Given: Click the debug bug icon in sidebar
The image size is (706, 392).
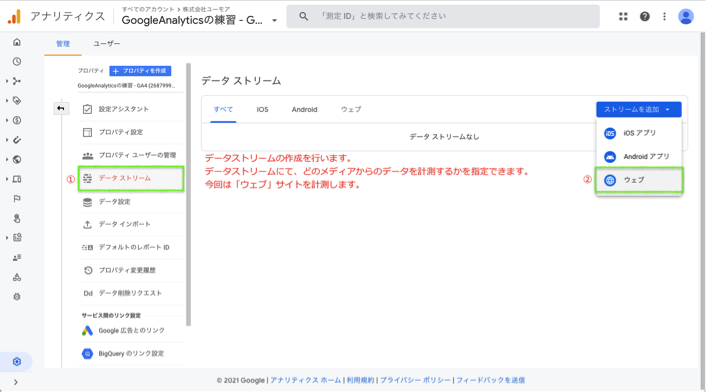Looking at the screenshot, I should (x=17, y=297).
